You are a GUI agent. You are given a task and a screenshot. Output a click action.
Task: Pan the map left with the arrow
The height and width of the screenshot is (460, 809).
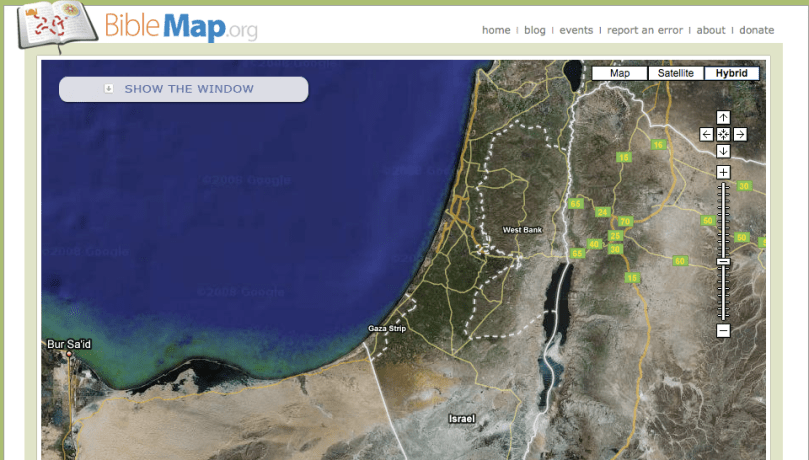pos(706,135)
